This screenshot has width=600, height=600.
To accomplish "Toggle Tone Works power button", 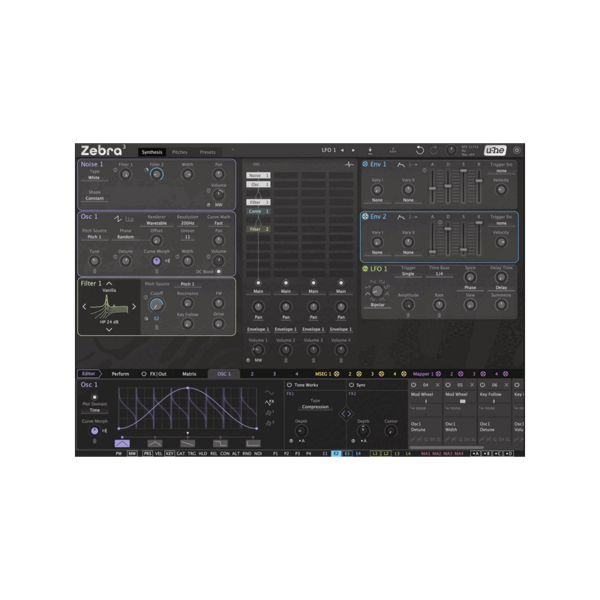I will tap(289, 385).
